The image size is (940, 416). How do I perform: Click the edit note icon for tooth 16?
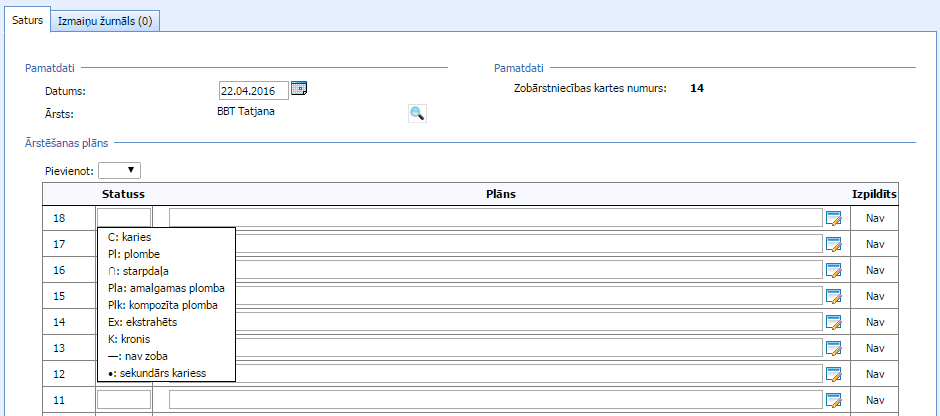(834, 270)
